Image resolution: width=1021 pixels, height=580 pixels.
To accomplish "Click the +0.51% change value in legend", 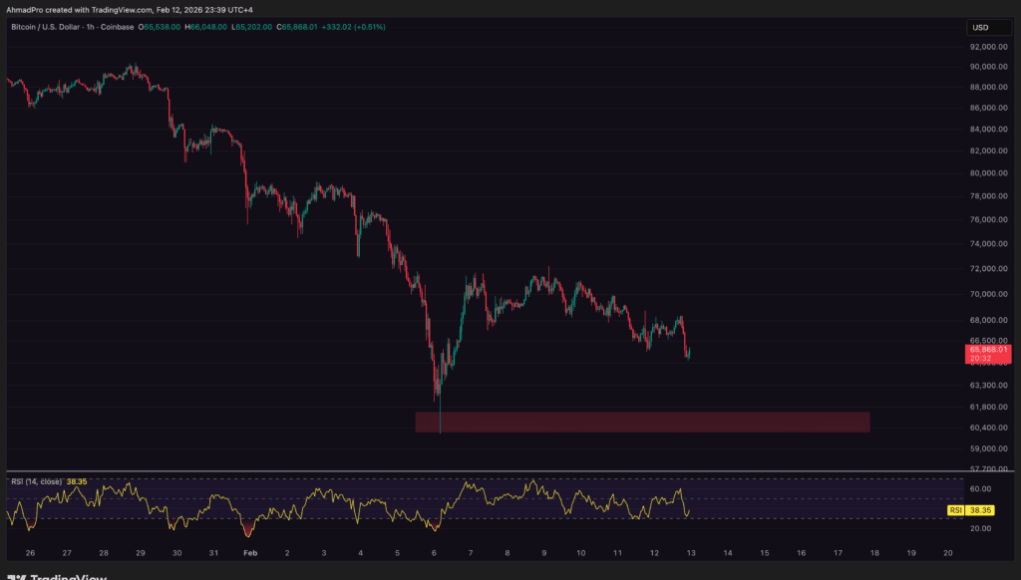I will click(x=367, y=28).
